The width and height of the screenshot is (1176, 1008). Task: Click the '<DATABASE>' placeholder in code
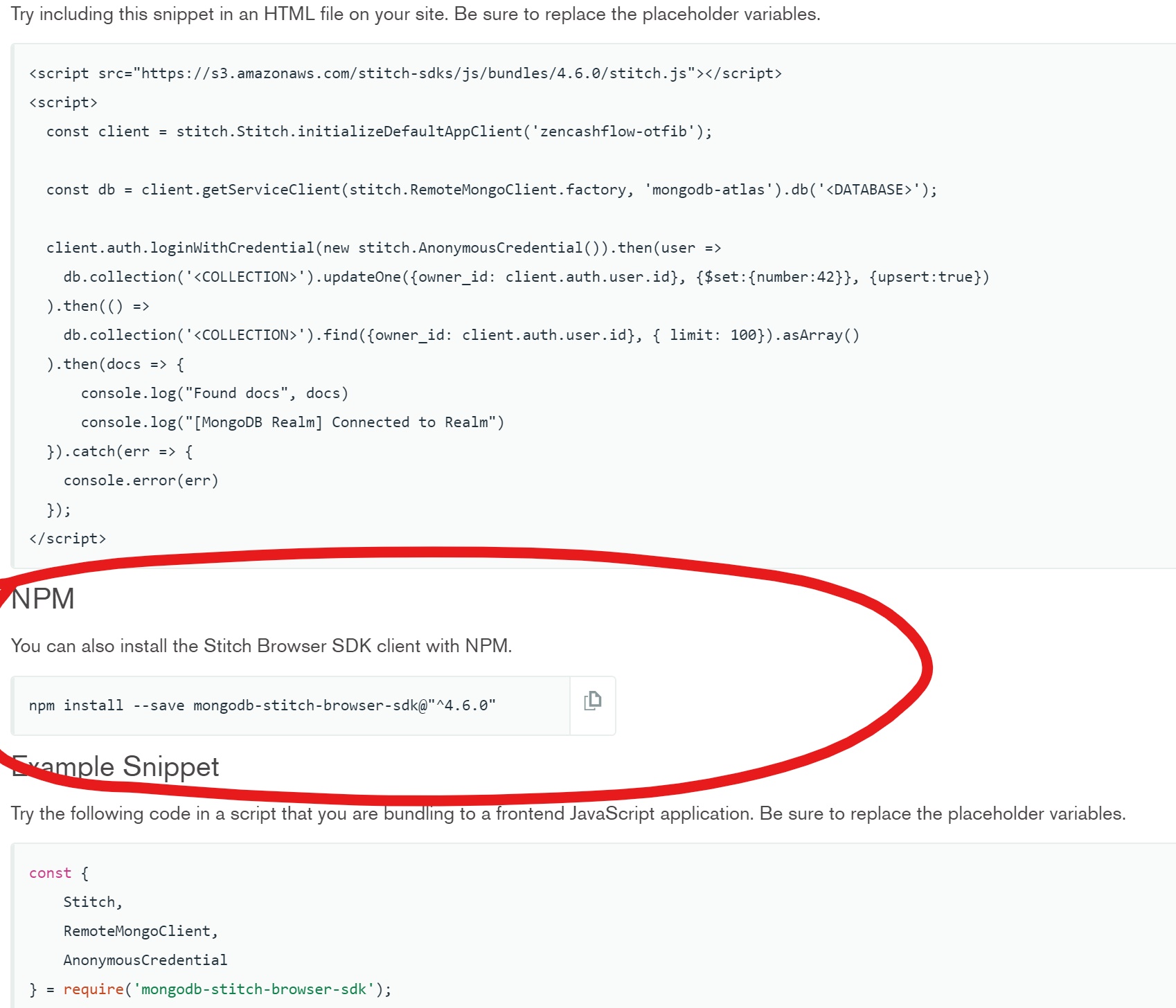pos(868,190)
